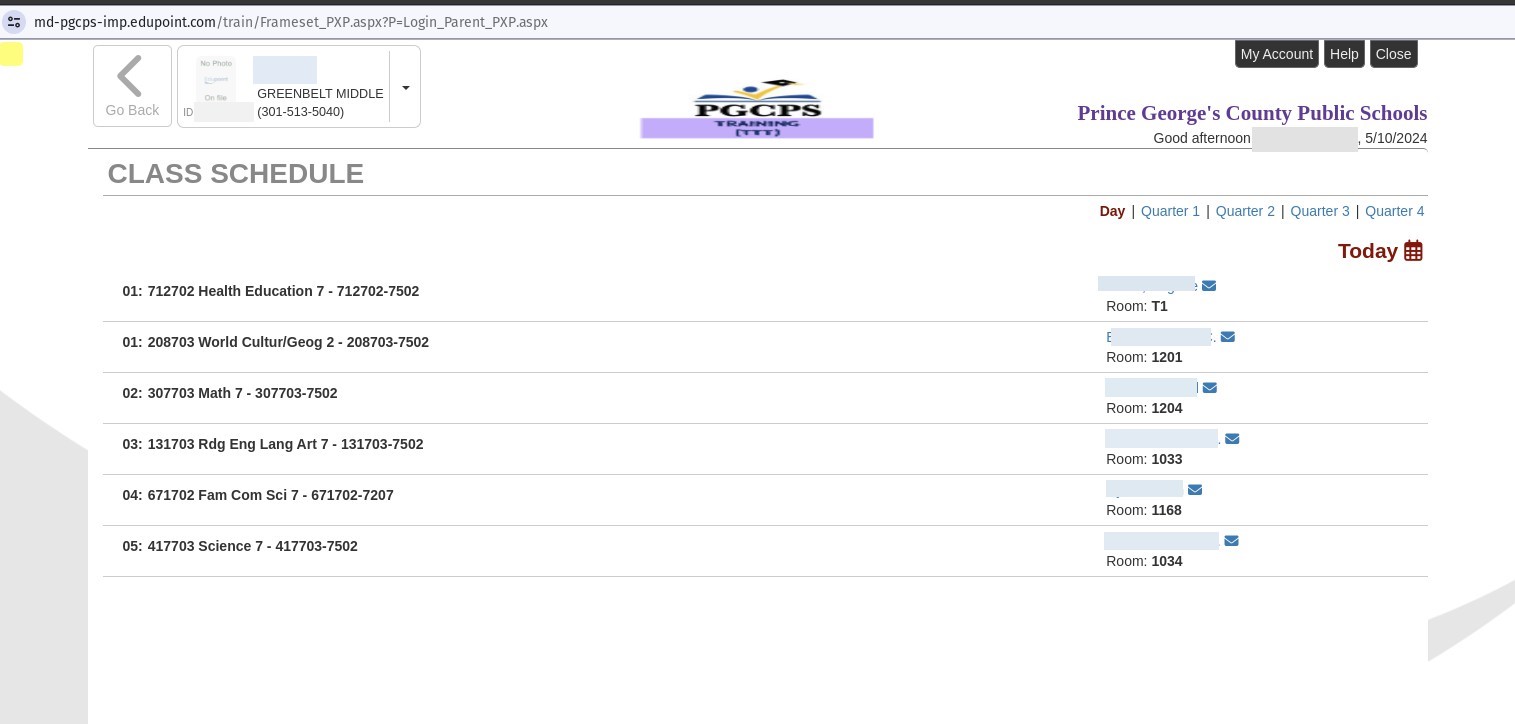This screenshot has height=724, width=1515.
Task: Switch to Quarter 2 schedule view
Action: coord(1245,211)
